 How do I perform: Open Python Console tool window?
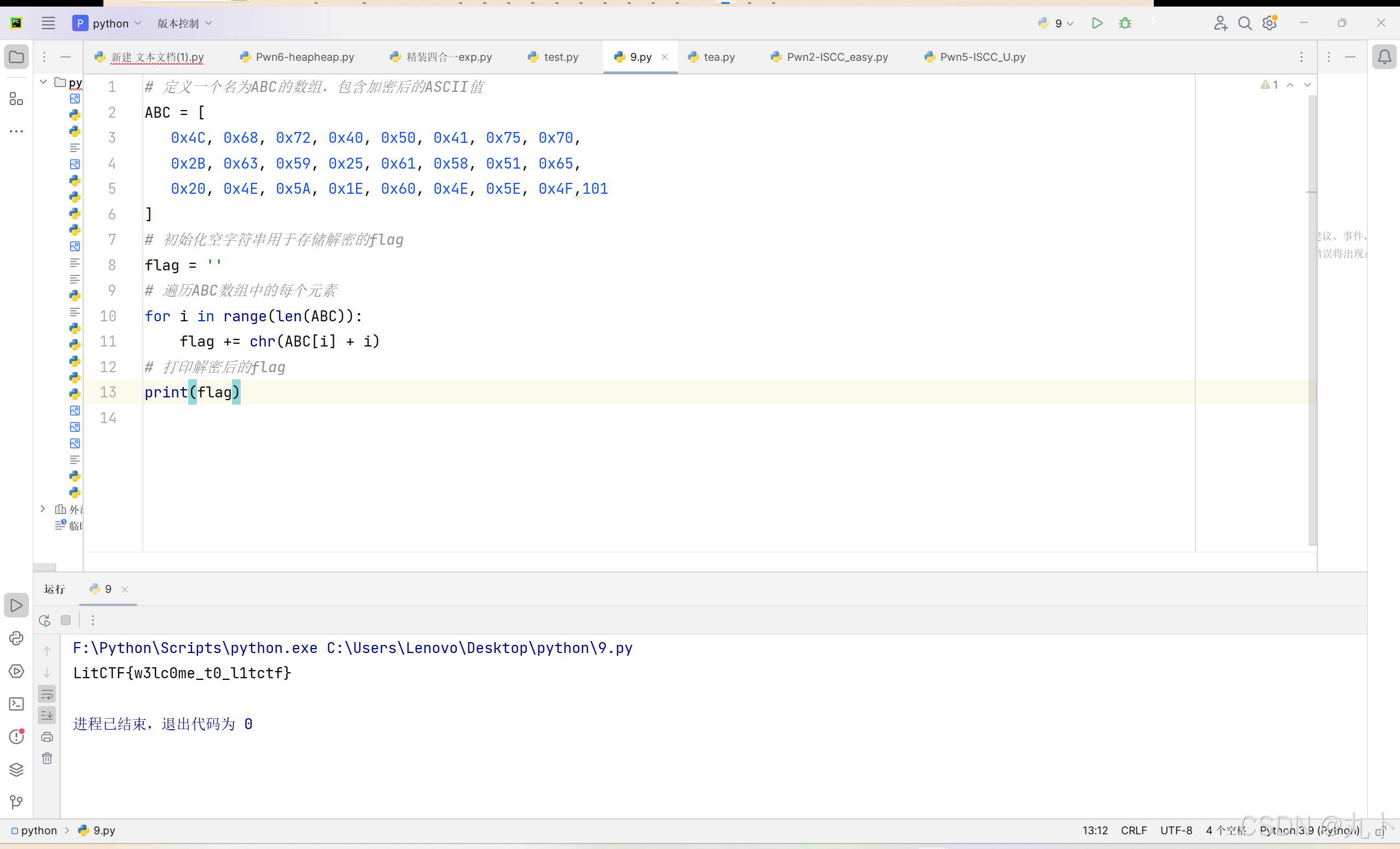point(16,639)
